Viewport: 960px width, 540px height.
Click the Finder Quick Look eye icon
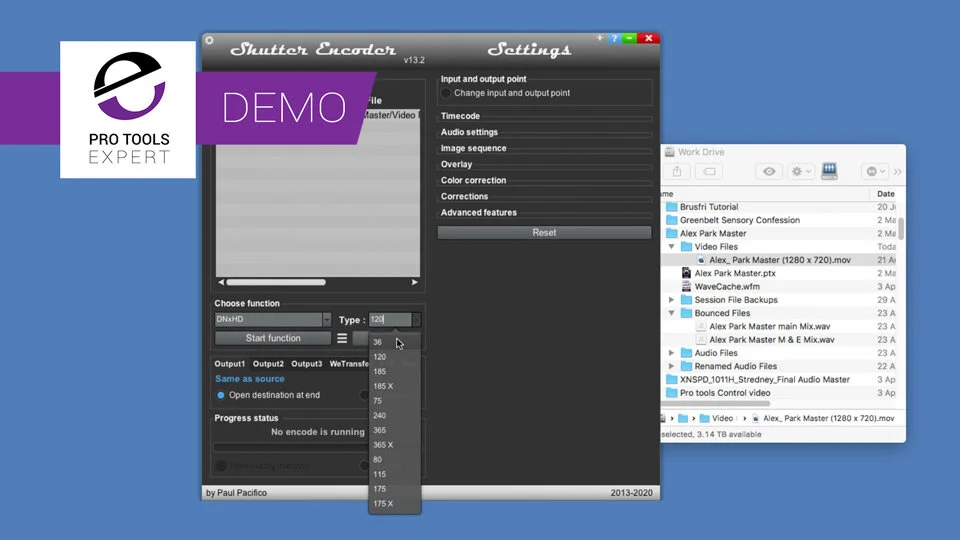pyautogui.click(x=769, y=171)
